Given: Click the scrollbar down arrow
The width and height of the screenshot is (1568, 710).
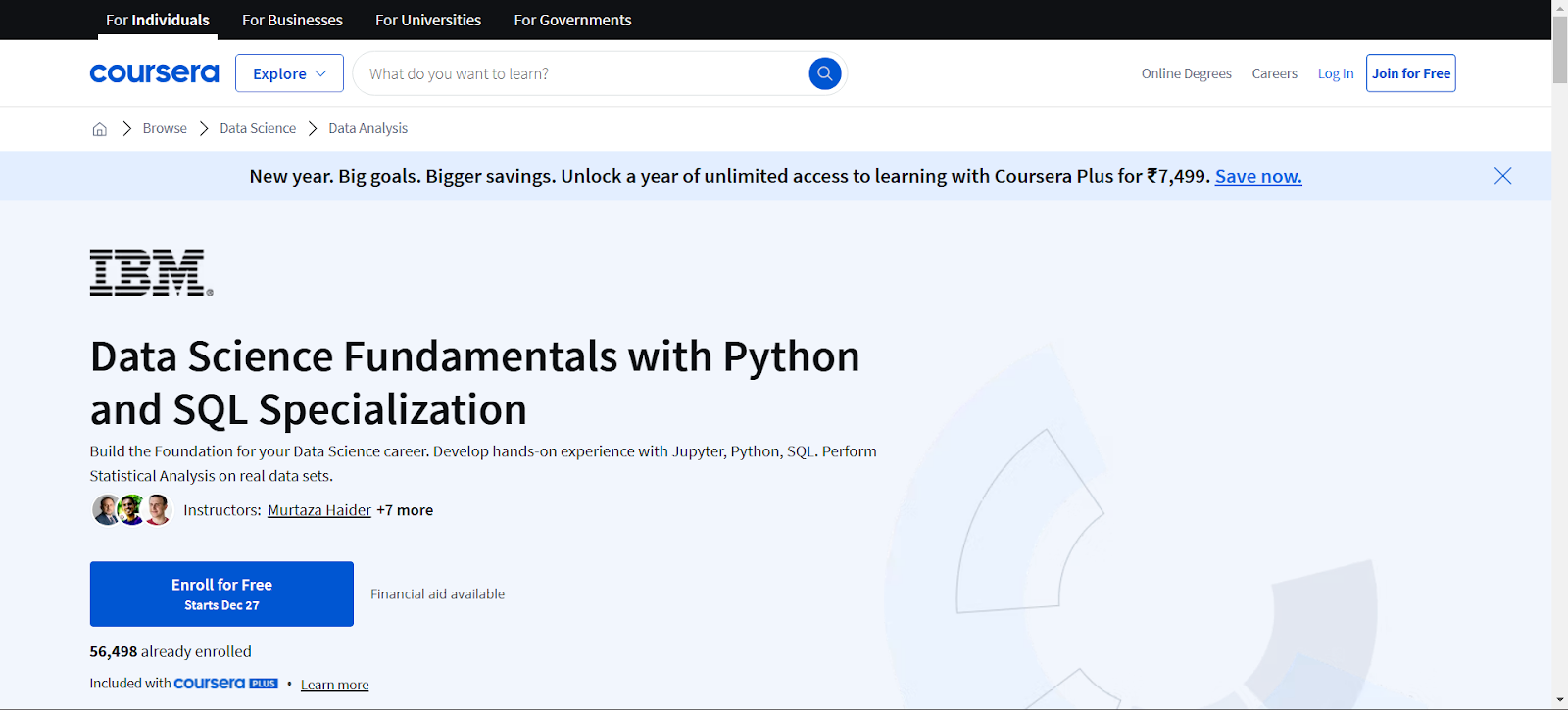Looking at the screenshot, I should tap(1559, 701).
